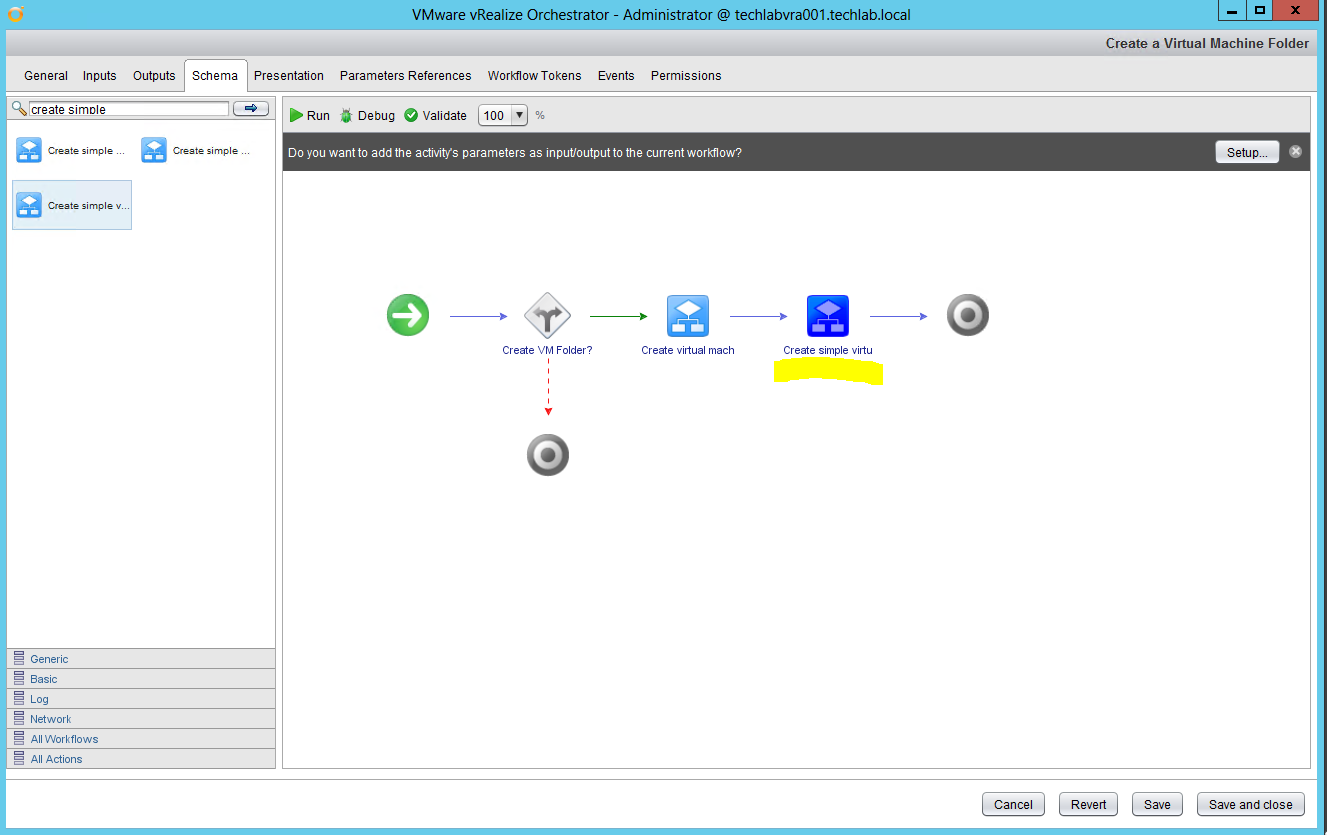Screen dimensions: 1327x835
Task: Open the Parameters References tab
Action: coord(405,76)
